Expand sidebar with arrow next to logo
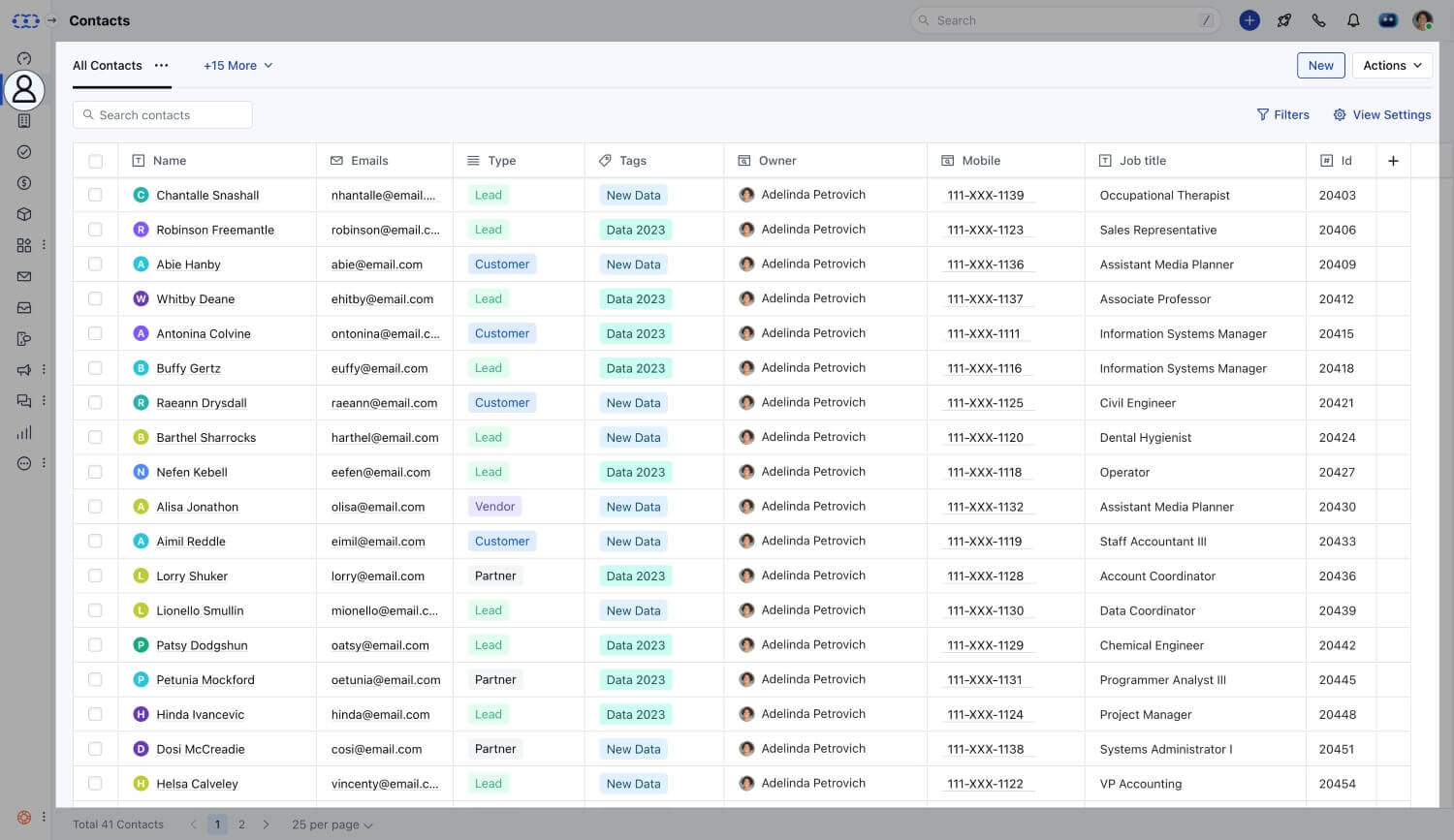Image resolution: width=1454 pixels, height=840 pixels. click(x=52, y=20)
